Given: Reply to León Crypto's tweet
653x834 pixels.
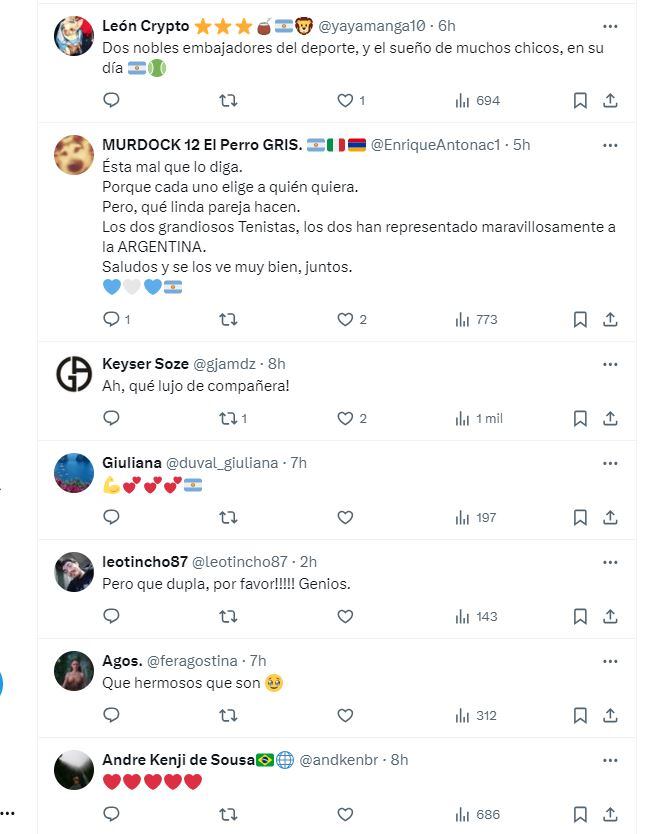Looking at the screenshot, I should coord(112,100).
